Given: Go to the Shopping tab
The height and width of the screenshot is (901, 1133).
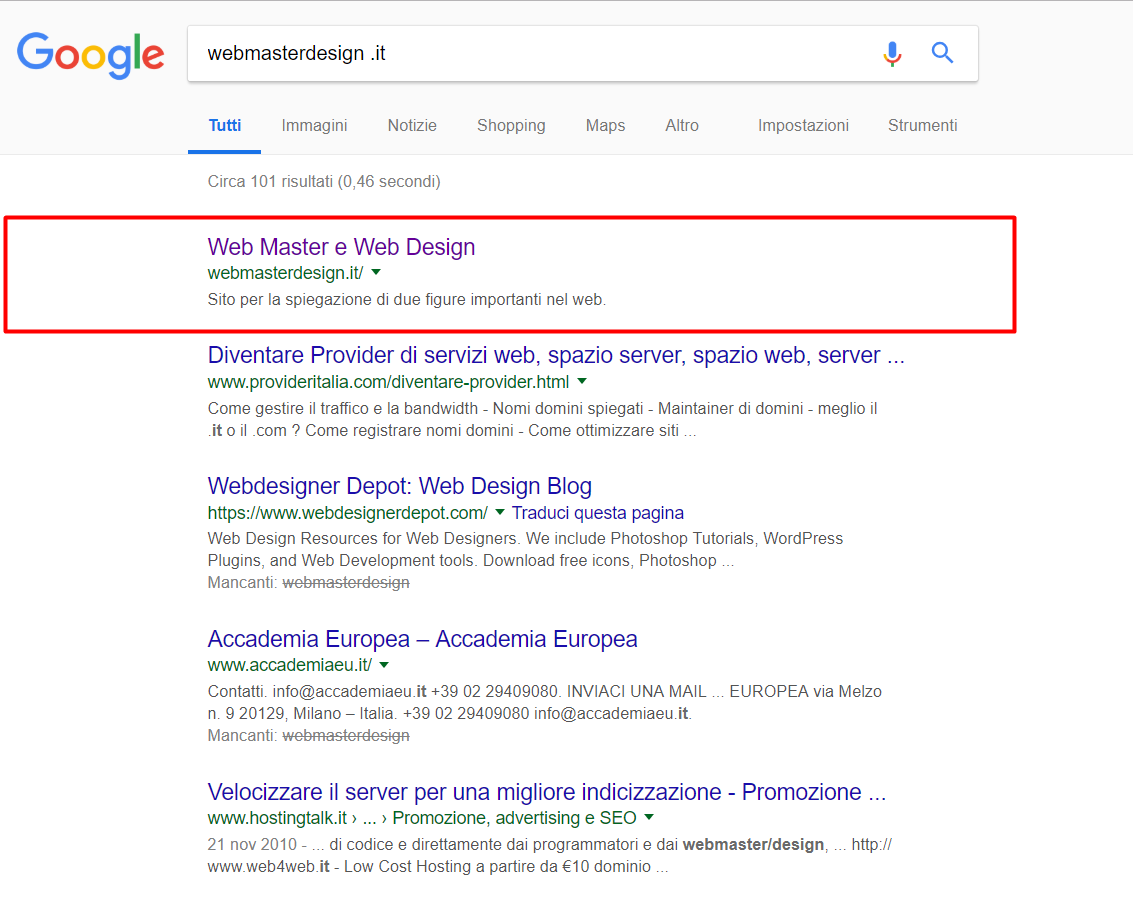Looking at the screenshot, I should tap(511, 126).
